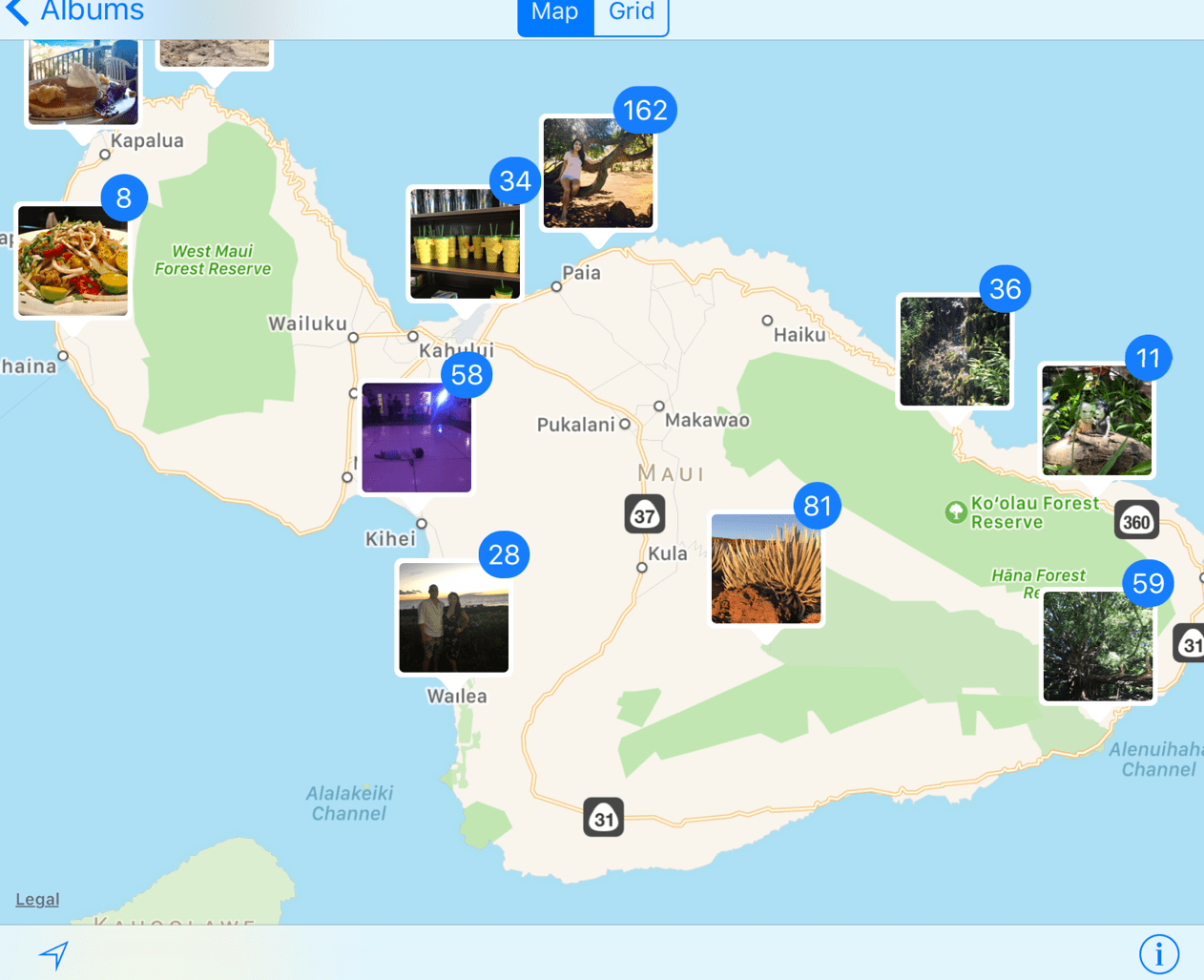Click the Ko'olau Forest Reserve tree icon

click(955, 512)
